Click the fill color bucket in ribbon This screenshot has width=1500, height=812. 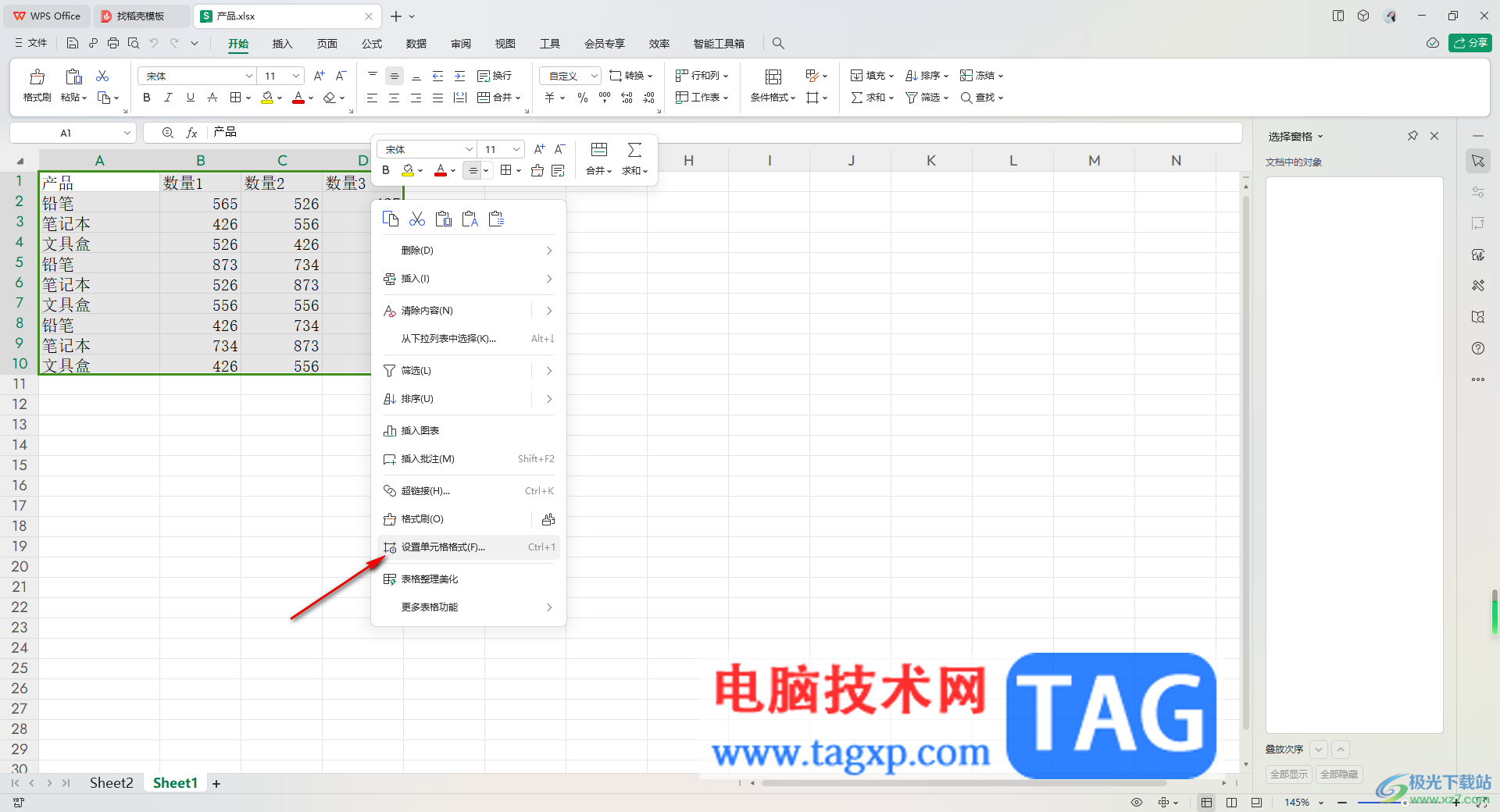coord(267,98)
